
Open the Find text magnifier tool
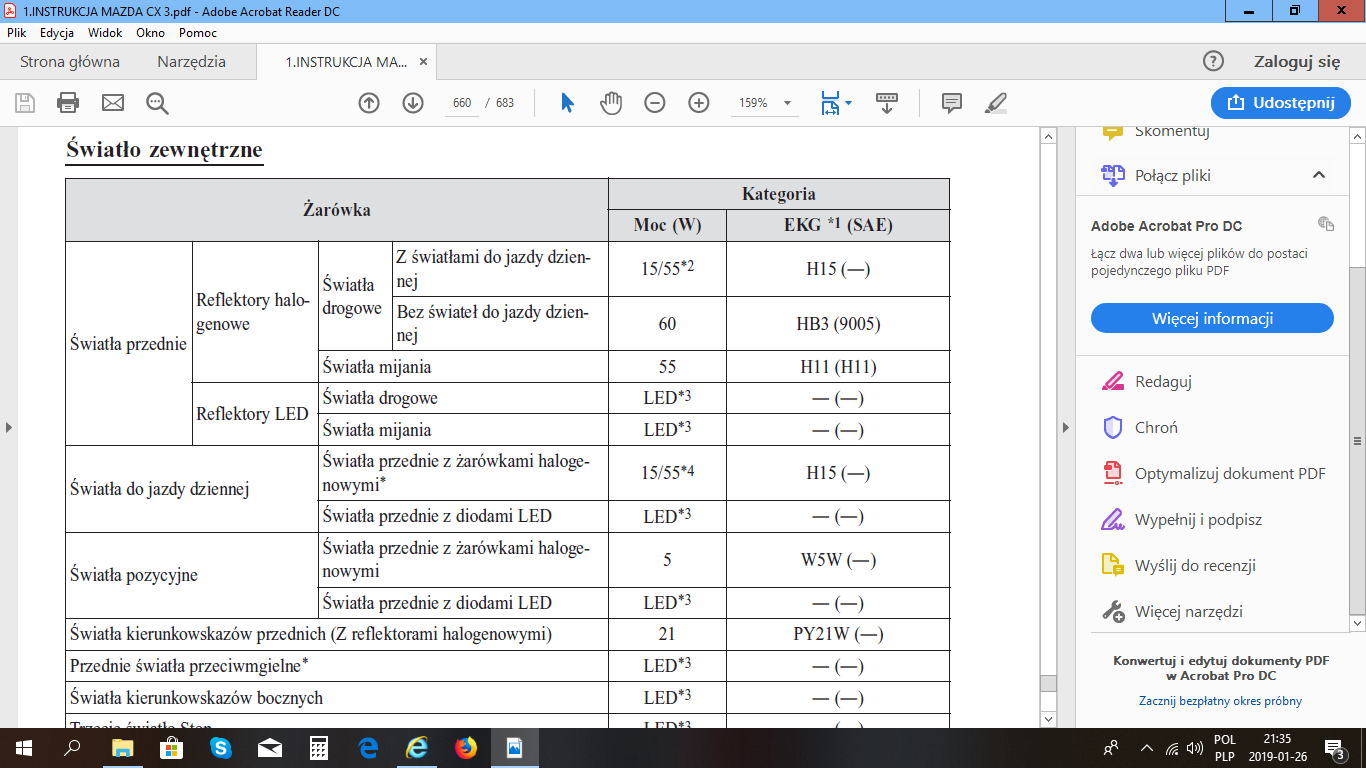(157, 103)
